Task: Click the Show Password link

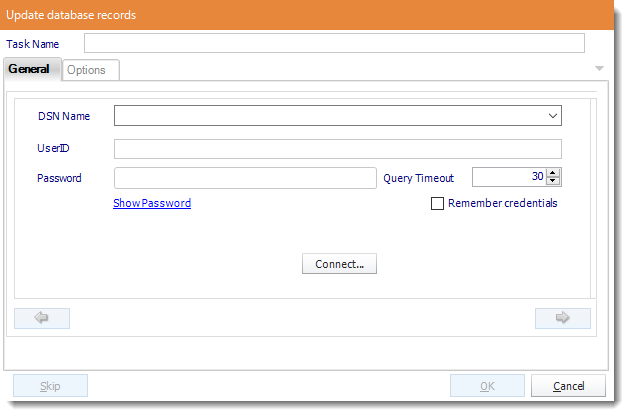Action: [x=152, y=203]
